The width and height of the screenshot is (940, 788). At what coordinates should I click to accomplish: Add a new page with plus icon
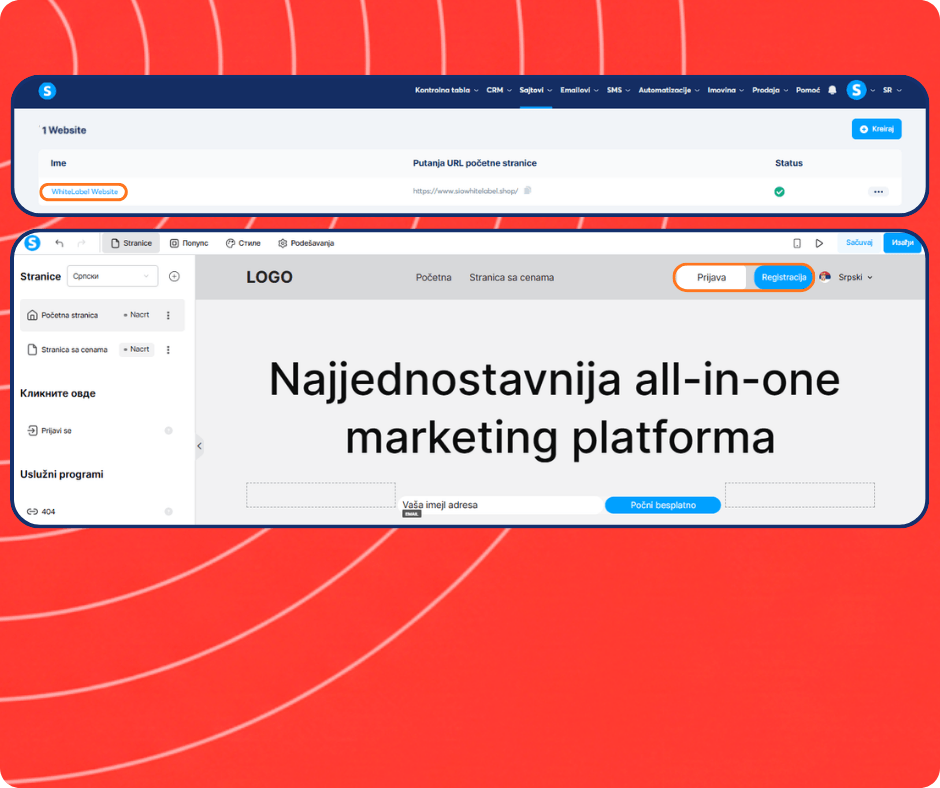[174, 276]
